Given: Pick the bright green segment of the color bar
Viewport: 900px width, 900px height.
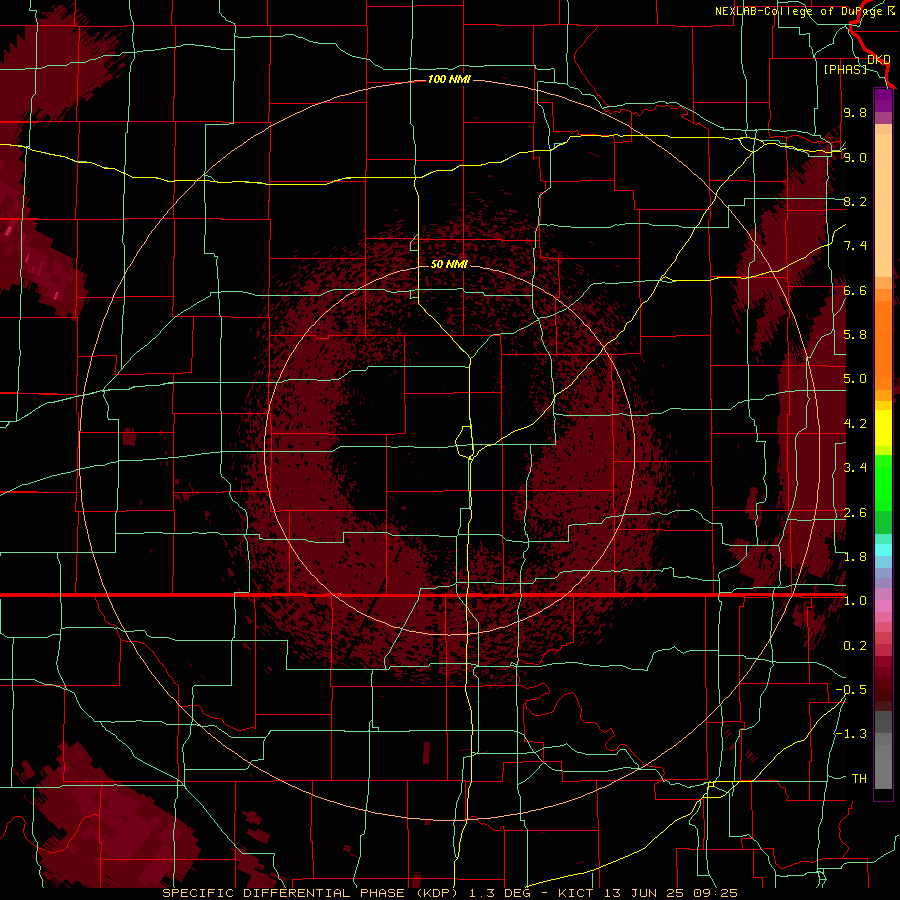Looking at the screenshot, I should tap(883, 485).
